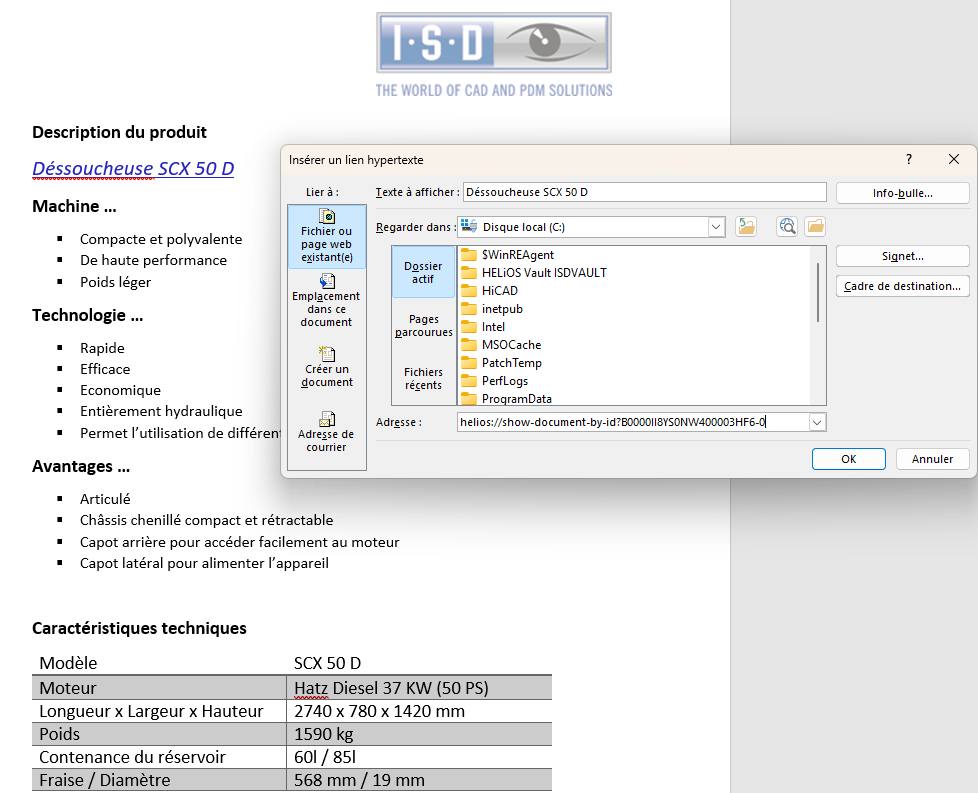Viewport: 978px width, 793px height.
Task: Click the 'Texte à afficher' input field
Action: 644,192
